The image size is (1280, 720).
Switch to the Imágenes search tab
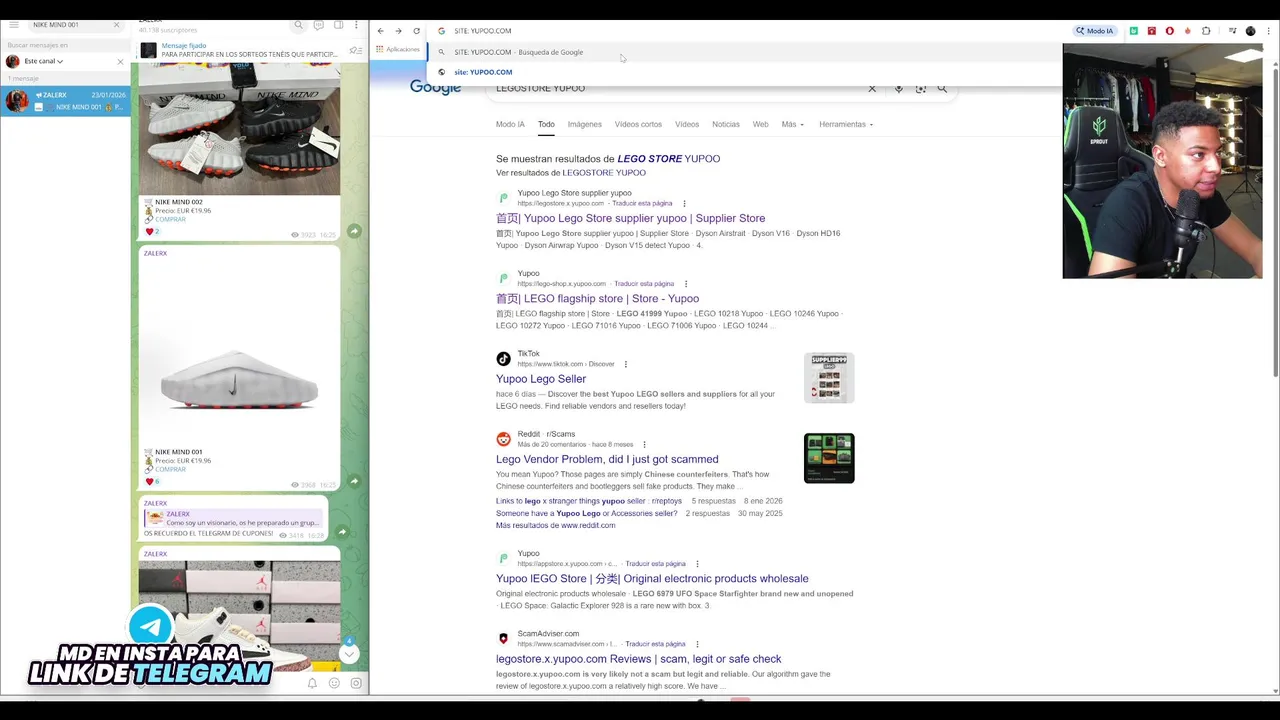585,124
